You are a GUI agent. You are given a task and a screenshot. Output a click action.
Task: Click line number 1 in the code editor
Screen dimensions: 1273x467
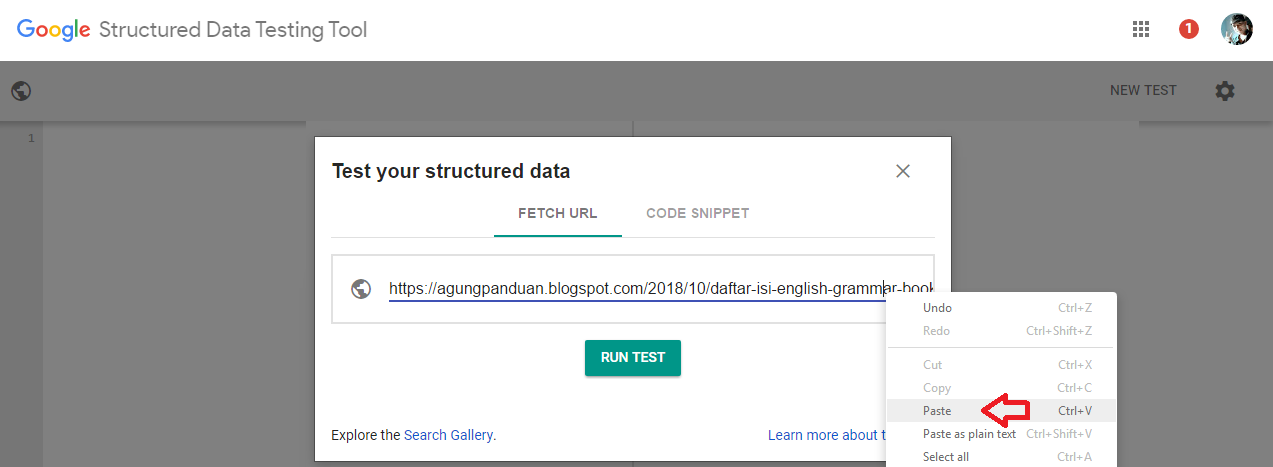31,138
